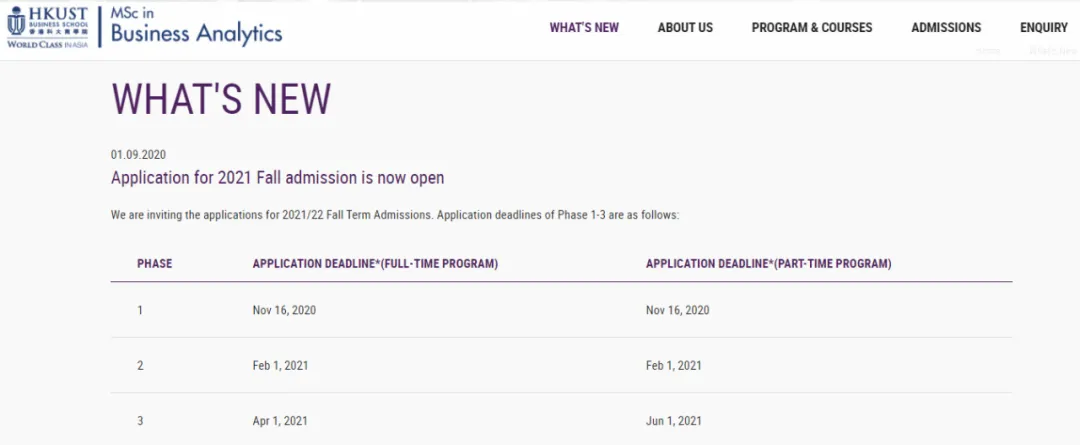Open the Admissions menu

coord(945,28)
